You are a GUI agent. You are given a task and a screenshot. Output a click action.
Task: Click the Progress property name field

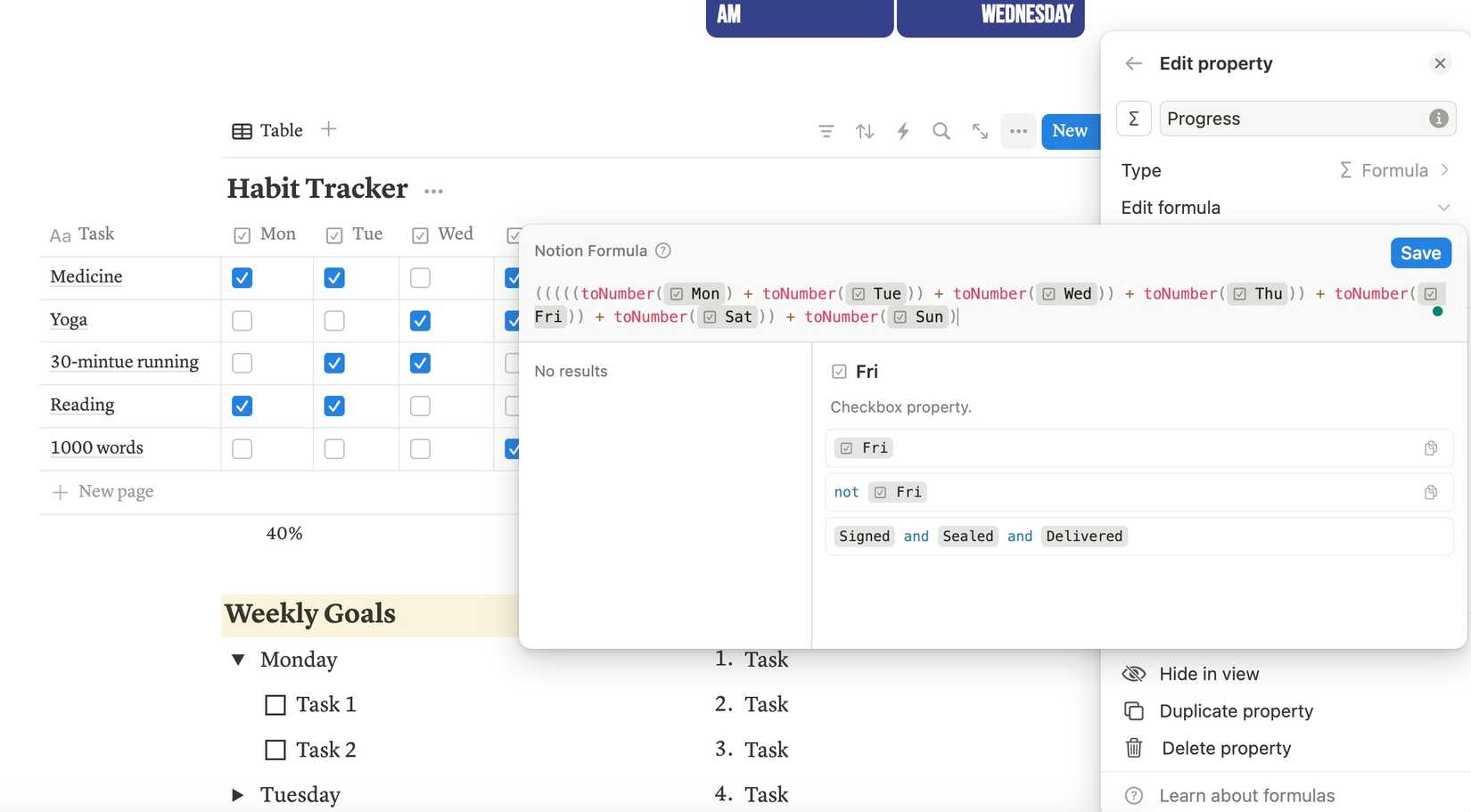tap(1293, 119)
